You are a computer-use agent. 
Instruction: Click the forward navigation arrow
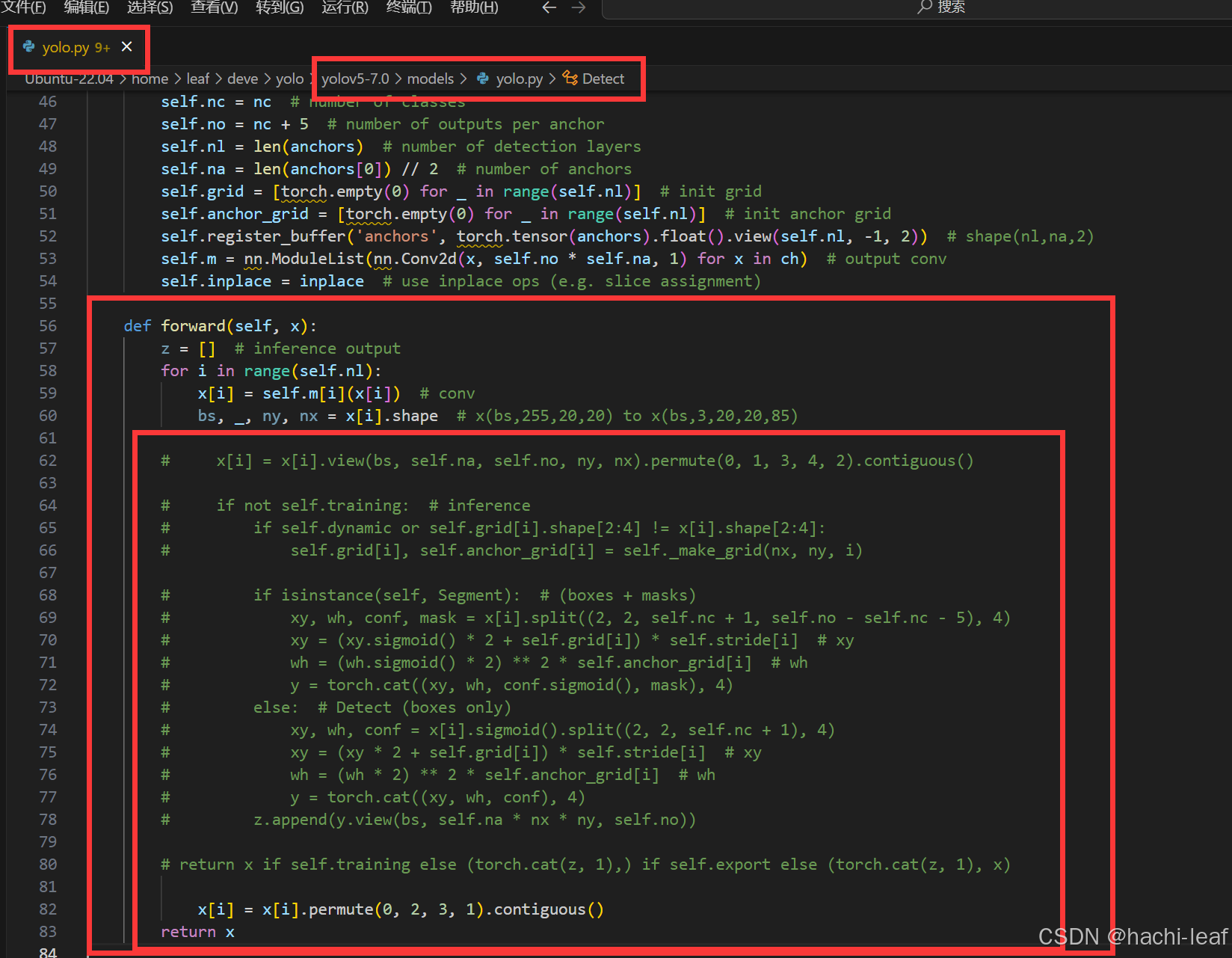[x=577, y=8]
